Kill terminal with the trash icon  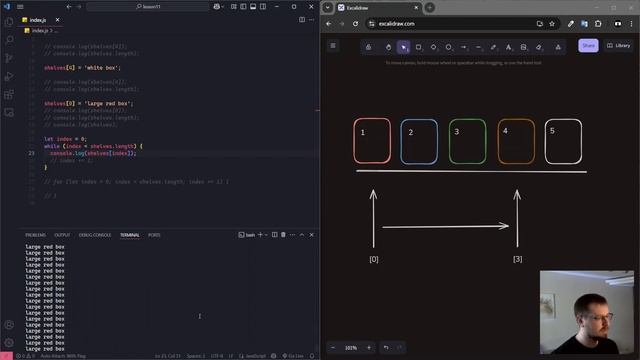point(283,235)
